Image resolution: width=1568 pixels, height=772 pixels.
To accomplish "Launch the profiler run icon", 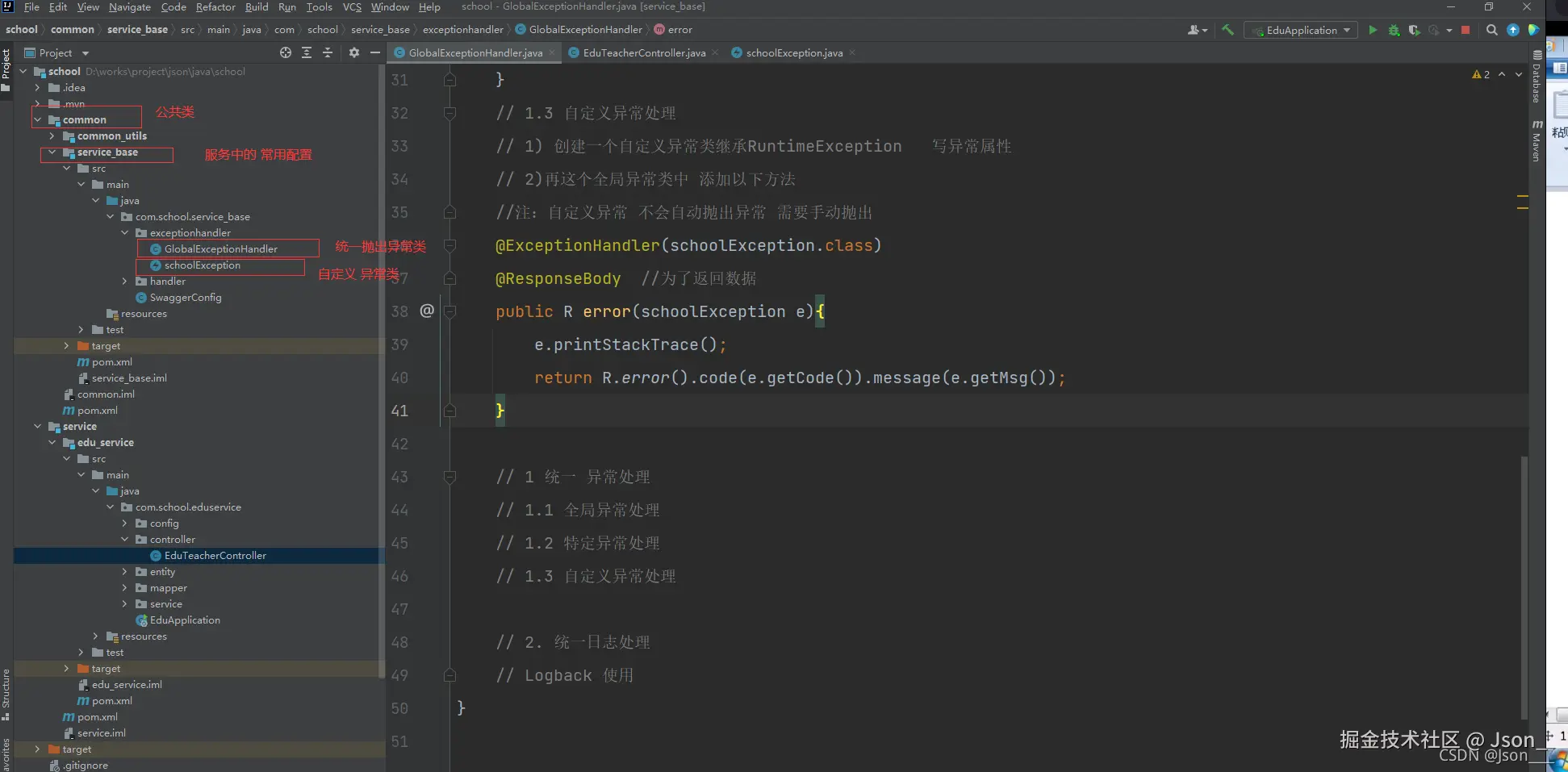I will click(x=1433, y=30).
